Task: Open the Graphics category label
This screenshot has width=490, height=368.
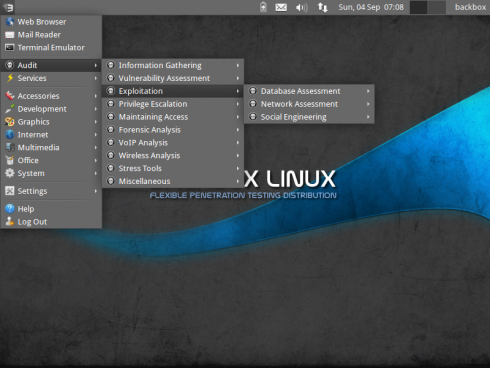Action: 33,122
